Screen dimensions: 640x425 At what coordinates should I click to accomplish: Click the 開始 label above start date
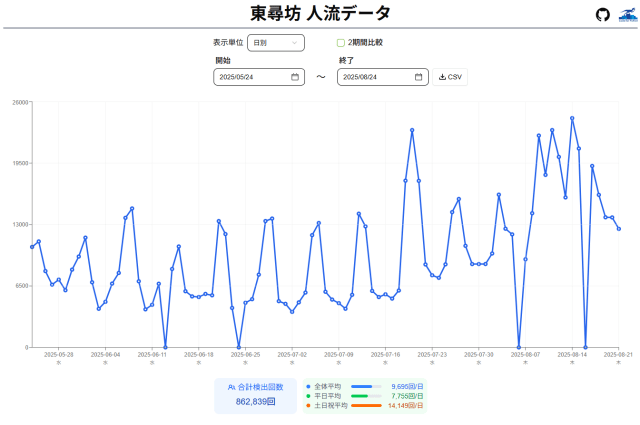tap(223, 60)
